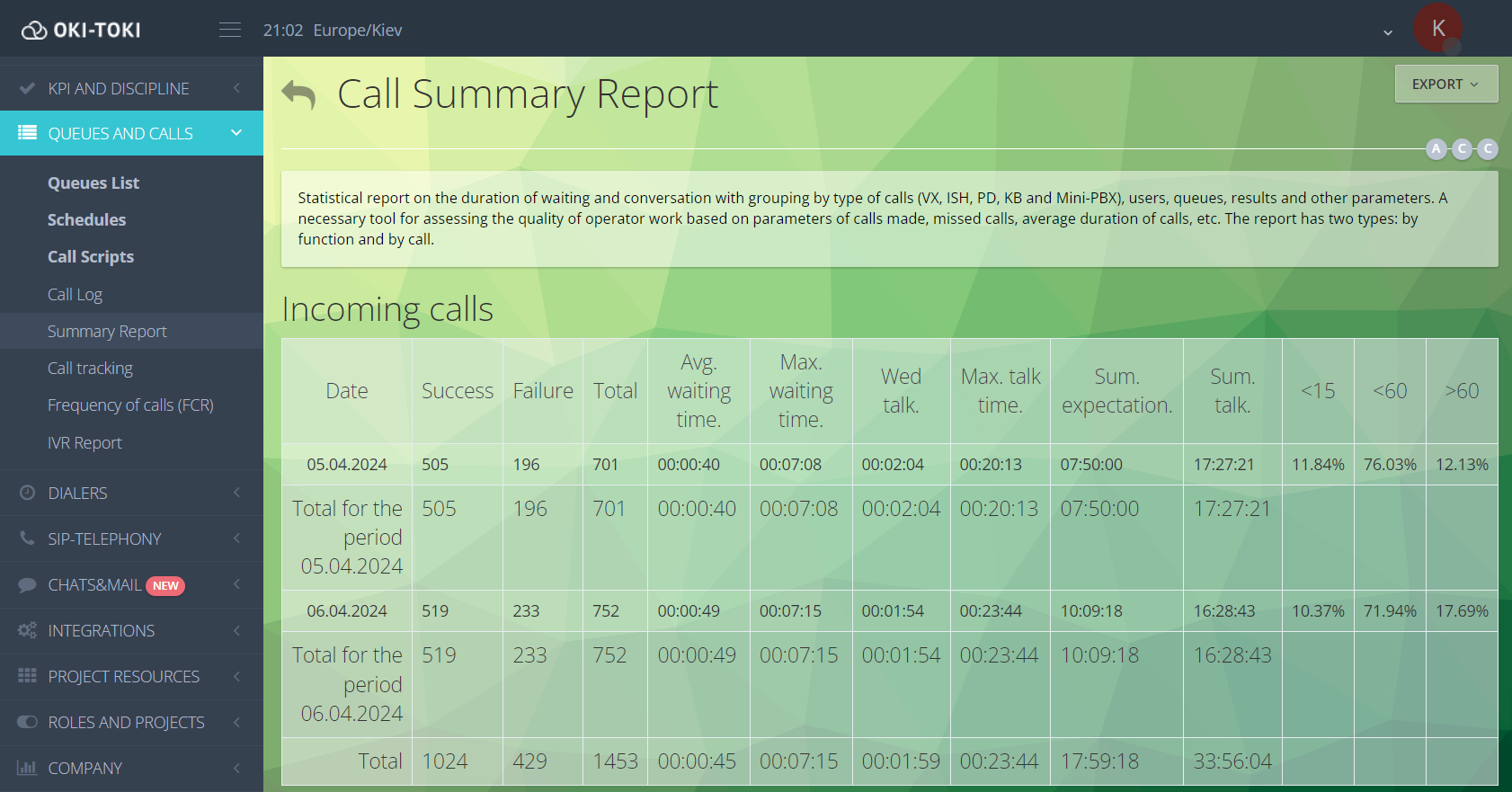Viewport: 1512px width, 792px height.
Task: Select Frequency of calls (FCR)
Action: (x=130, y=405)
